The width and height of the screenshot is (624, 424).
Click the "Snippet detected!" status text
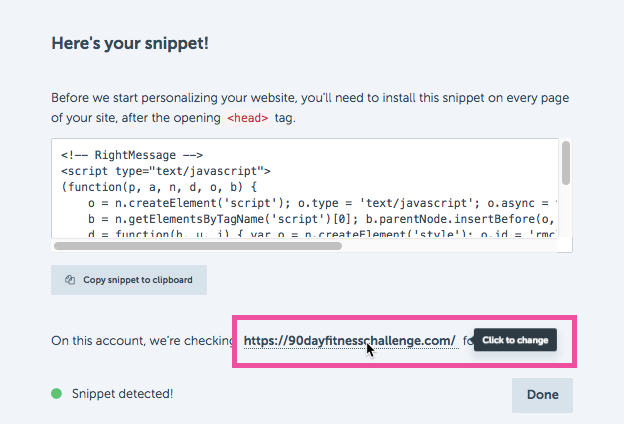123,394
